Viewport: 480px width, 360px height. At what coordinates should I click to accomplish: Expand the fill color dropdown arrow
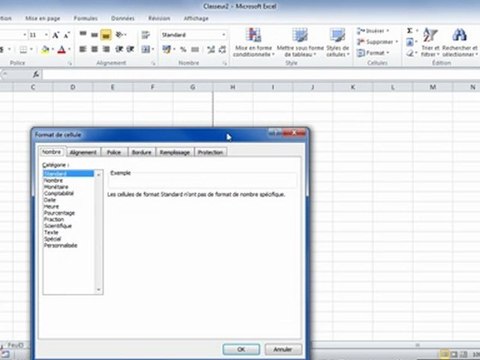coord(53,50)
